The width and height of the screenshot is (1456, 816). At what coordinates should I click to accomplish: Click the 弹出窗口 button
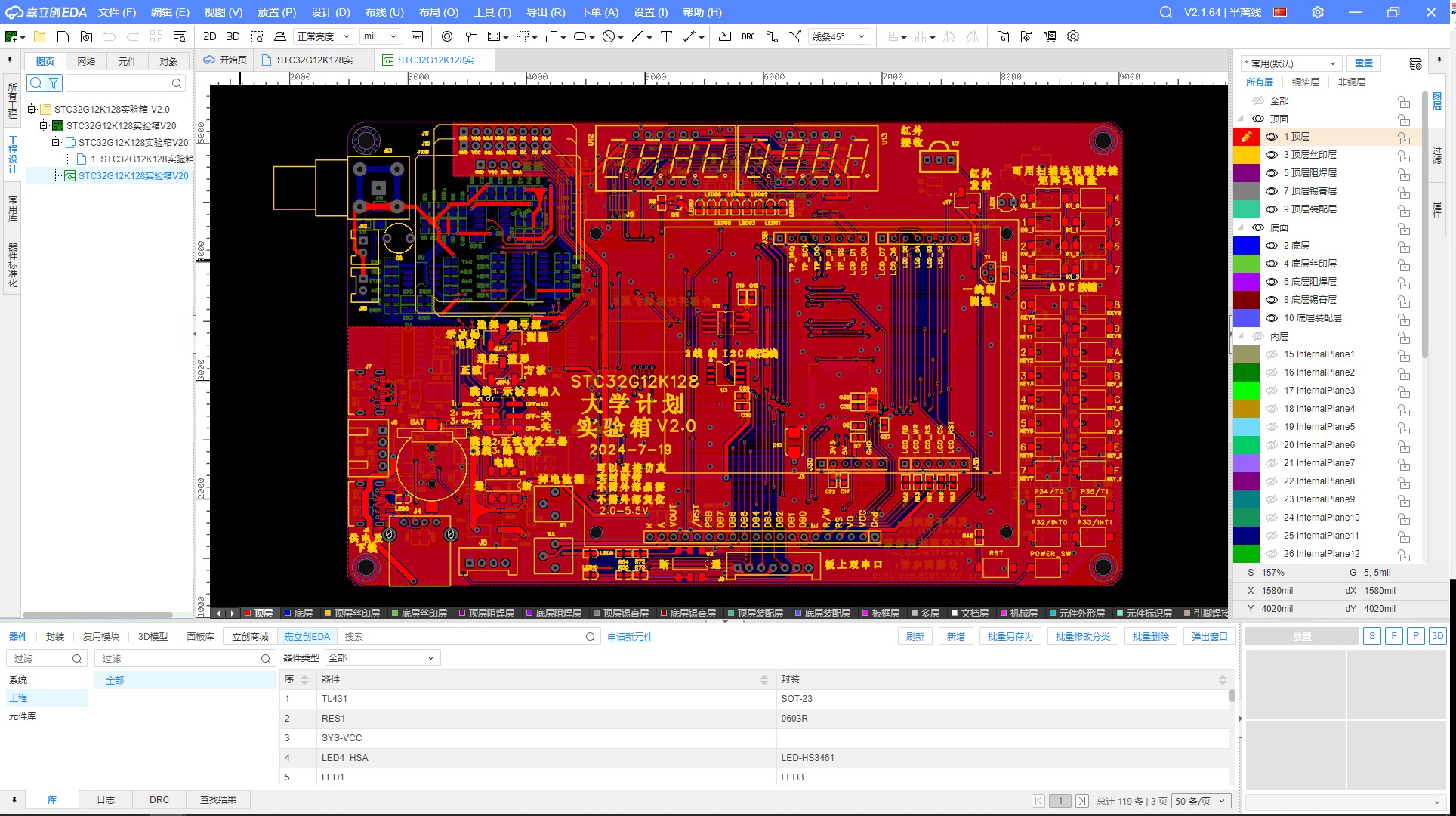point(1209,636)
